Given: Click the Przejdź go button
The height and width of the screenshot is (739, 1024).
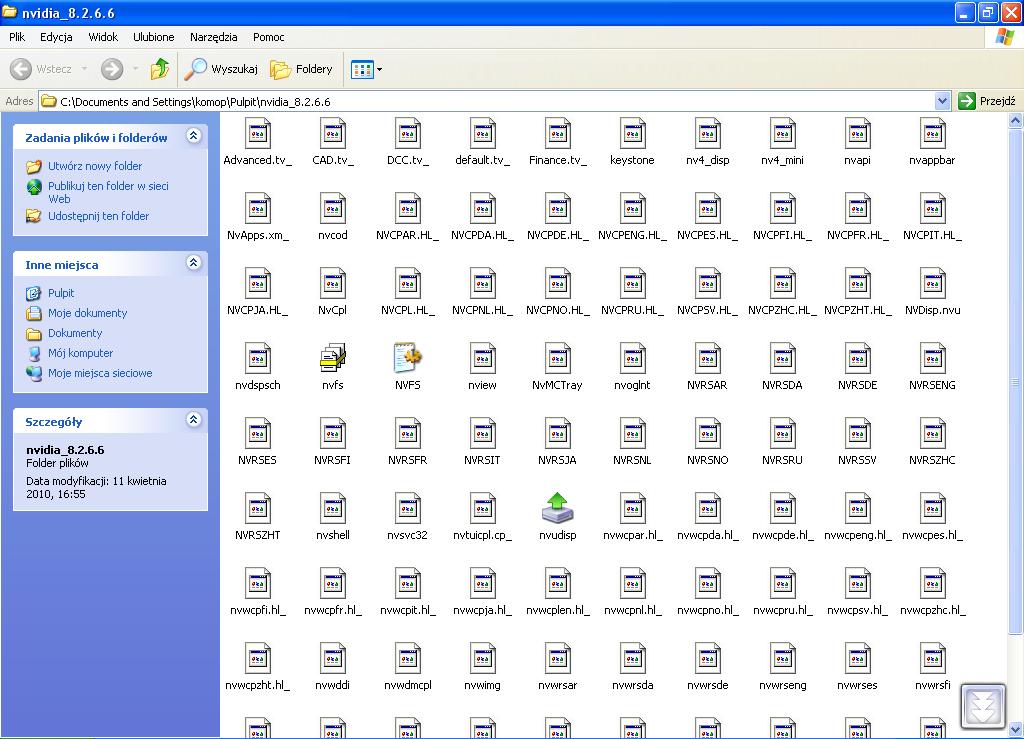Looking at the screenshot, I should pos(987,101).
